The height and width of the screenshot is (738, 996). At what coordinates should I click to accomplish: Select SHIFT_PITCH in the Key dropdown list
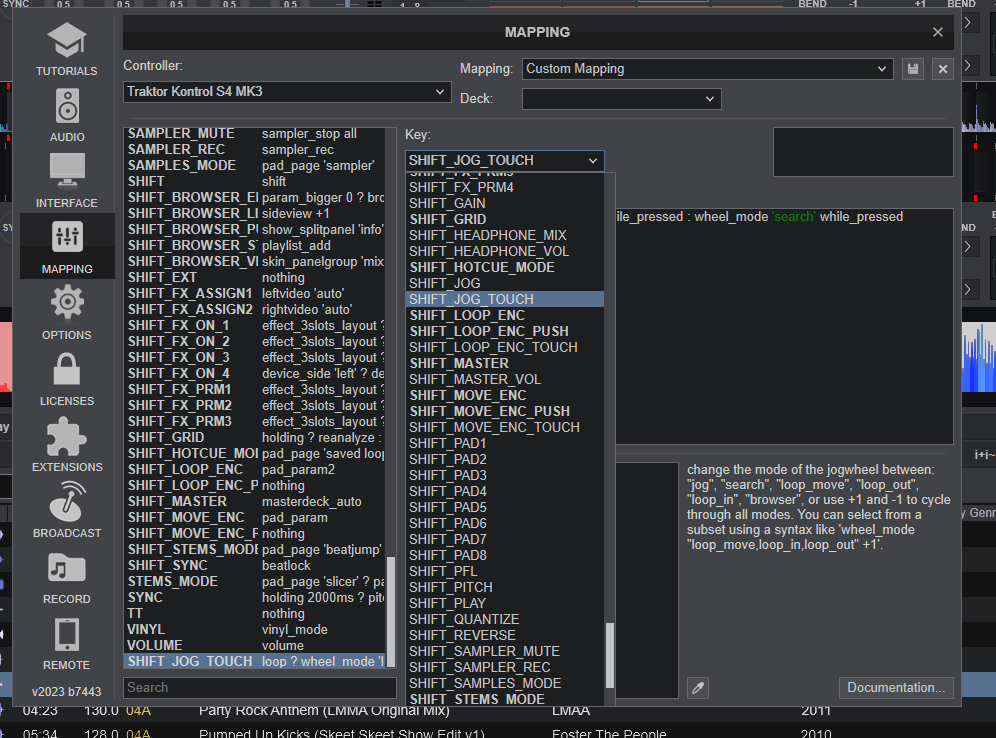pyautogui.click(x=504, y=587)
